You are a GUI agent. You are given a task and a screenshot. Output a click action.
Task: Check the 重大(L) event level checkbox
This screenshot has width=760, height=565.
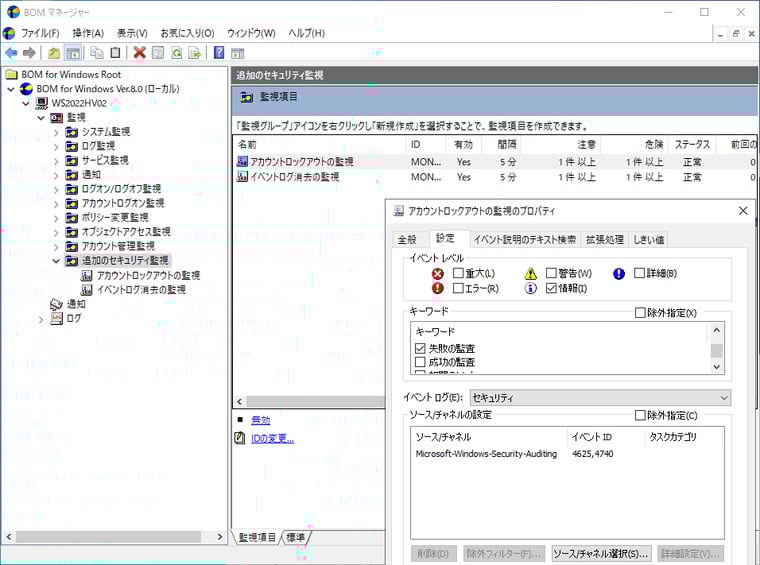[x=458, y=273]
